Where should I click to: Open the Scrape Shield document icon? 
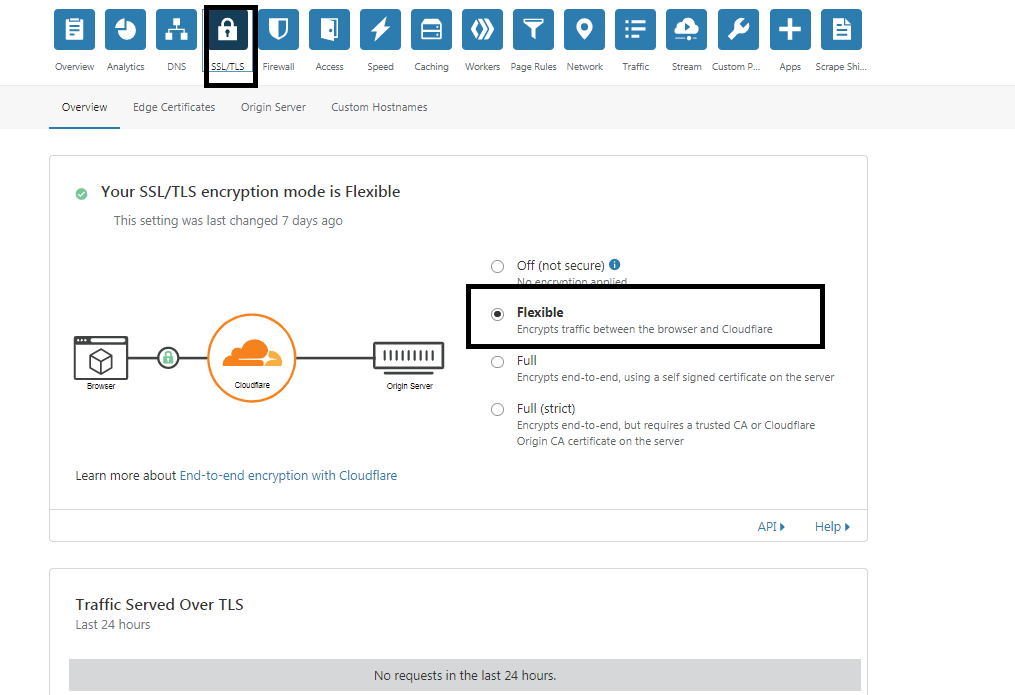[842, 30]
